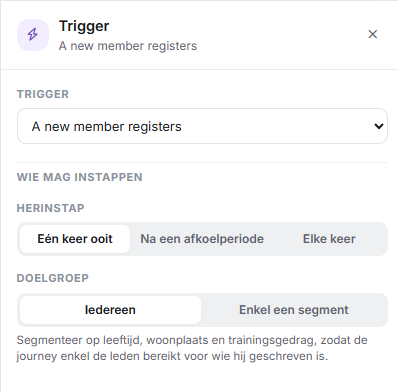The width and height of the screenshot is (398, 392).
Task: Click the helper text line starting with 'journey enkel'
Action: [x=172, y=356]
